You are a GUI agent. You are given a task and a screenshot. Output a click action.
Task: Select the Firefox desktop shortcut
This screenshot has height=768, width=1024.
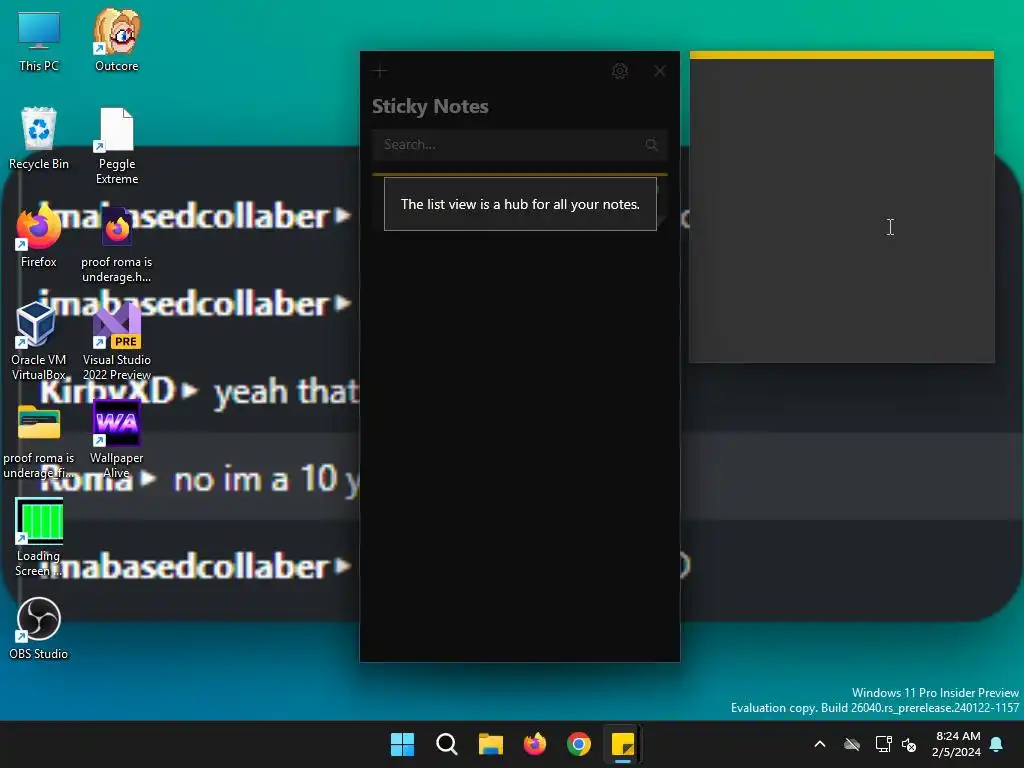pos(39,236)
